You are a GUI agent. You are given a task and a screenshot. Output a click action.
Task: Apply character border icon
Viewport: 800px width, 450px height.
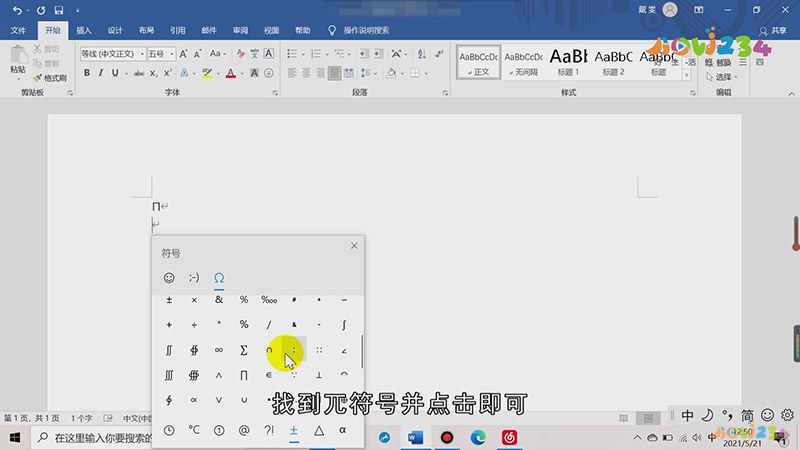[x=269, y=54]
